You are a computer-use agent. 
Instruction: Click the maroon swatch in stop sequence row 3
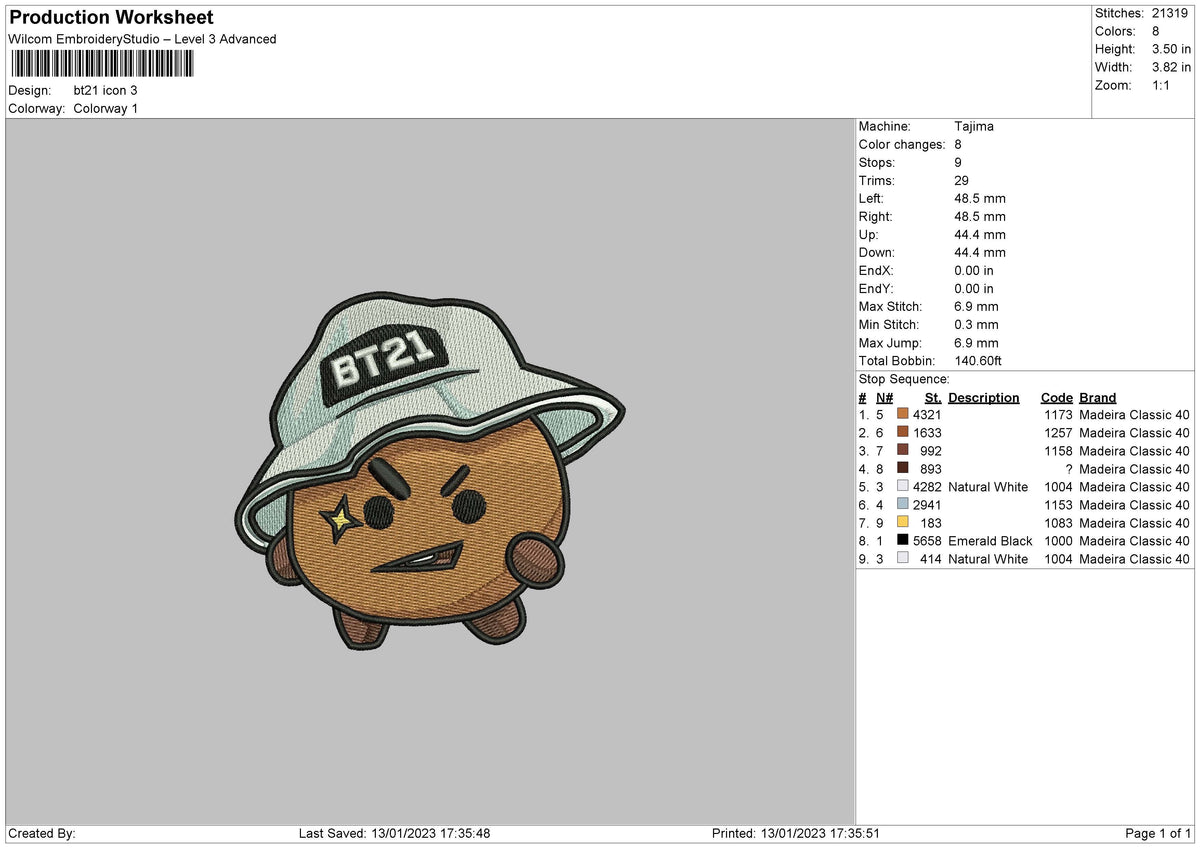coord(903,451)
